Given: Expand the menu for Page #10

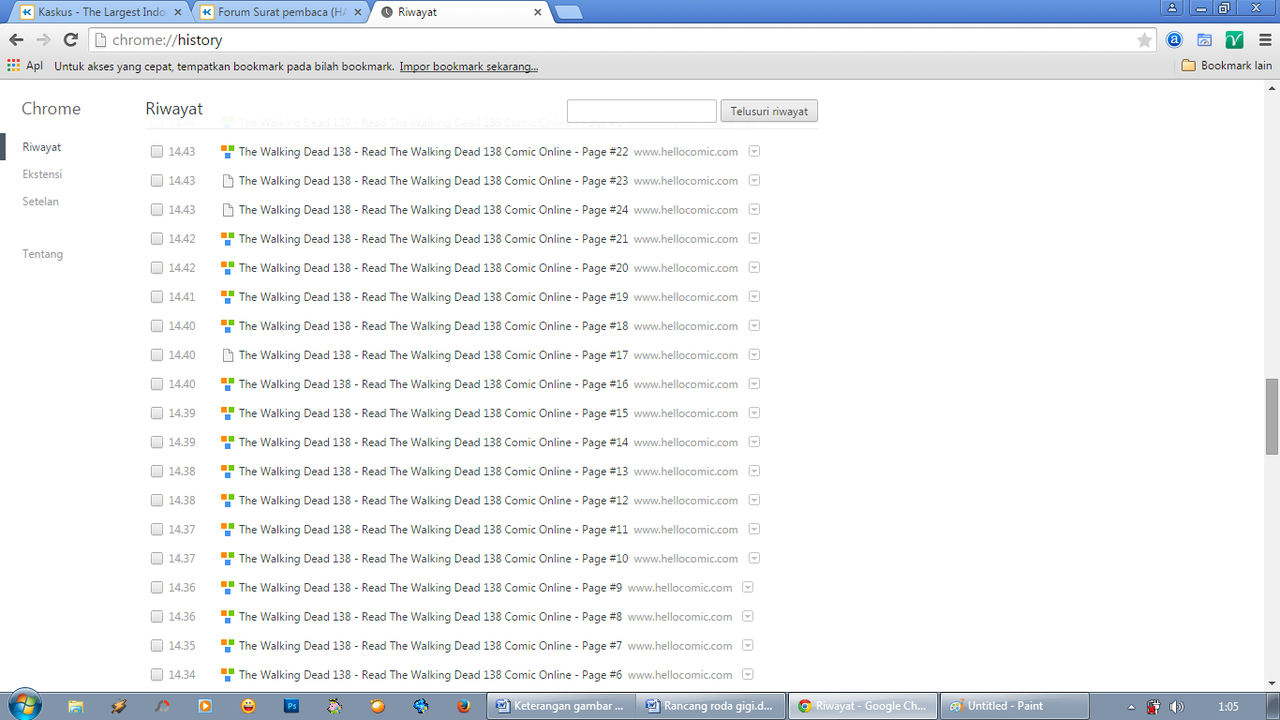Looking at the screenshot, I should point(754,558).
